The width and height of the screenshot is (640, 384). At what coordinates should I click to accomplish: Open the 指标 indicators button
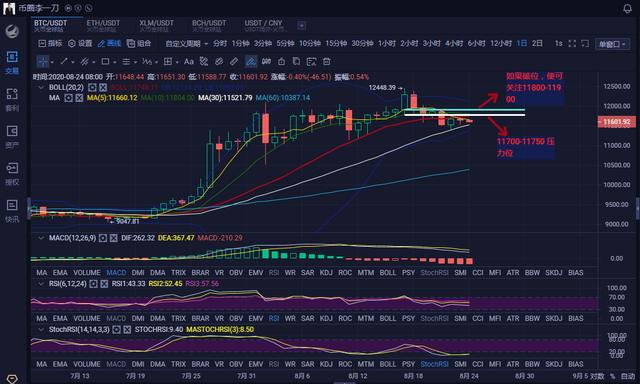coord(50,43)
